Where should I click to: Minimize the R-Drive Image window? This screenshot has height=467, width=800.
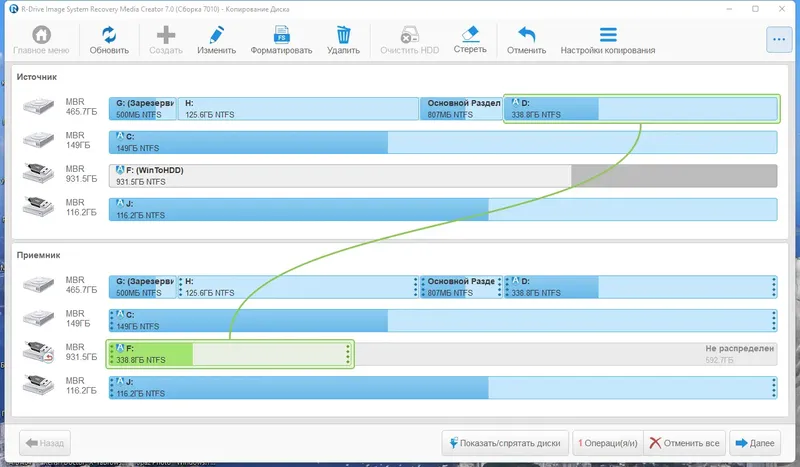730,9
